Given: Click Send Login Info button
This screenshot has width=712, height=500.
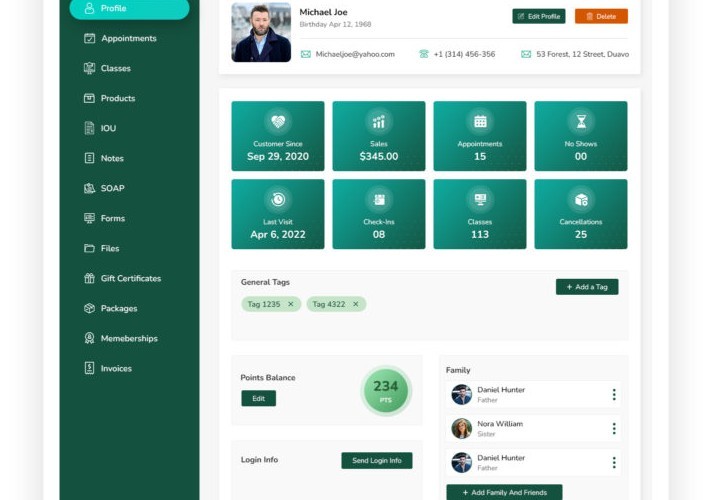Looking at the screenshot, I should 376,460.
